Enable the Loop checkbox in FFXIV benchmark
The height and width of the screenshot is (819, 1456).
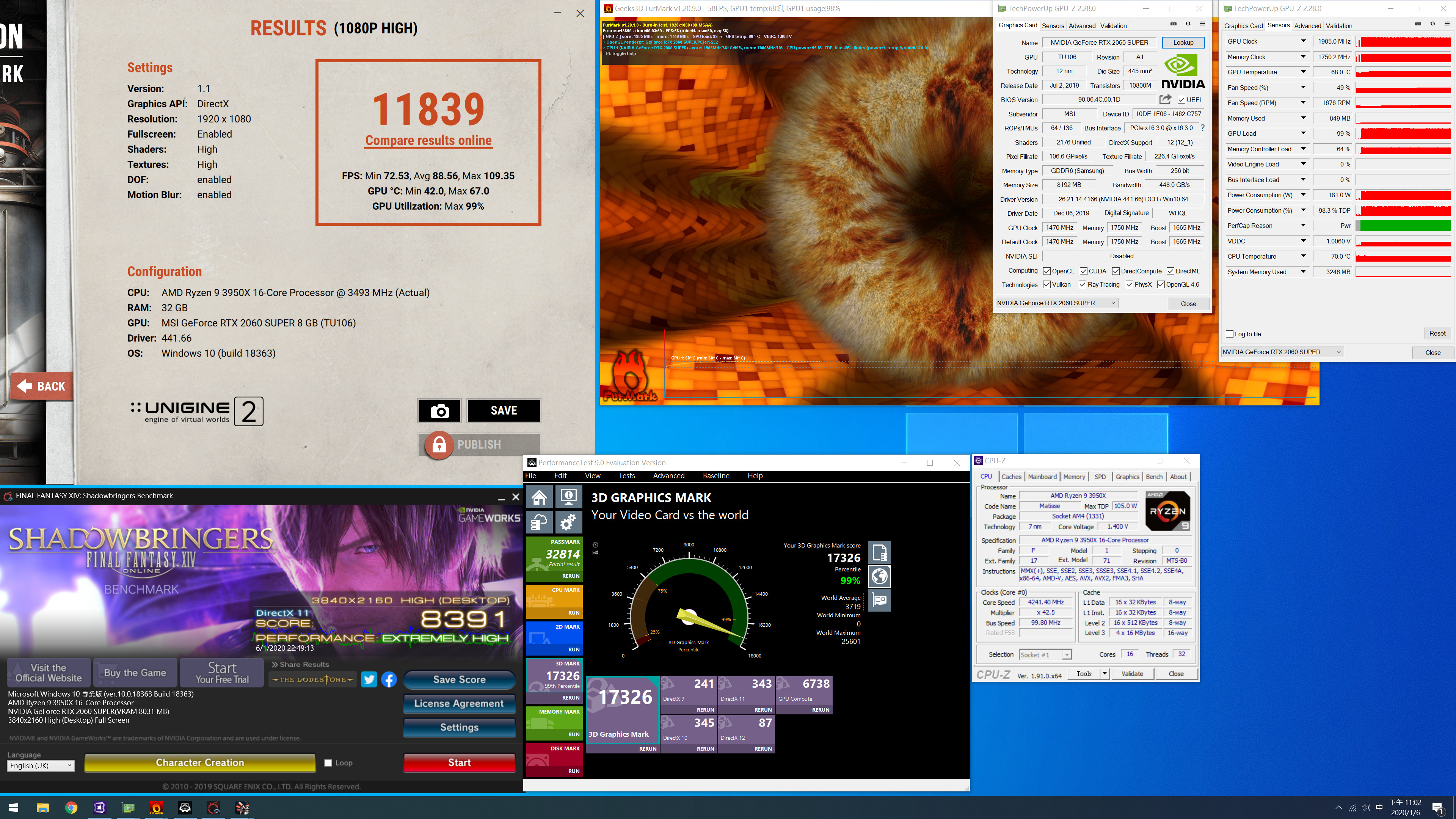[328, 763]
